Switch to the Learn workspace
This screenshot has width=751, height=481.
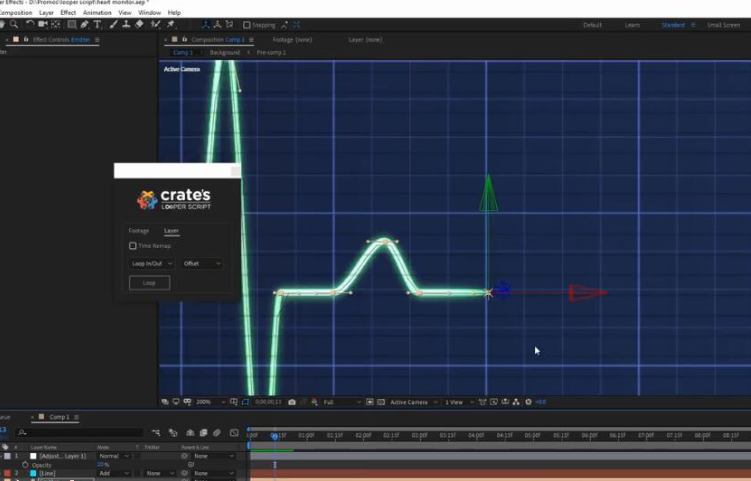(632, 25)
